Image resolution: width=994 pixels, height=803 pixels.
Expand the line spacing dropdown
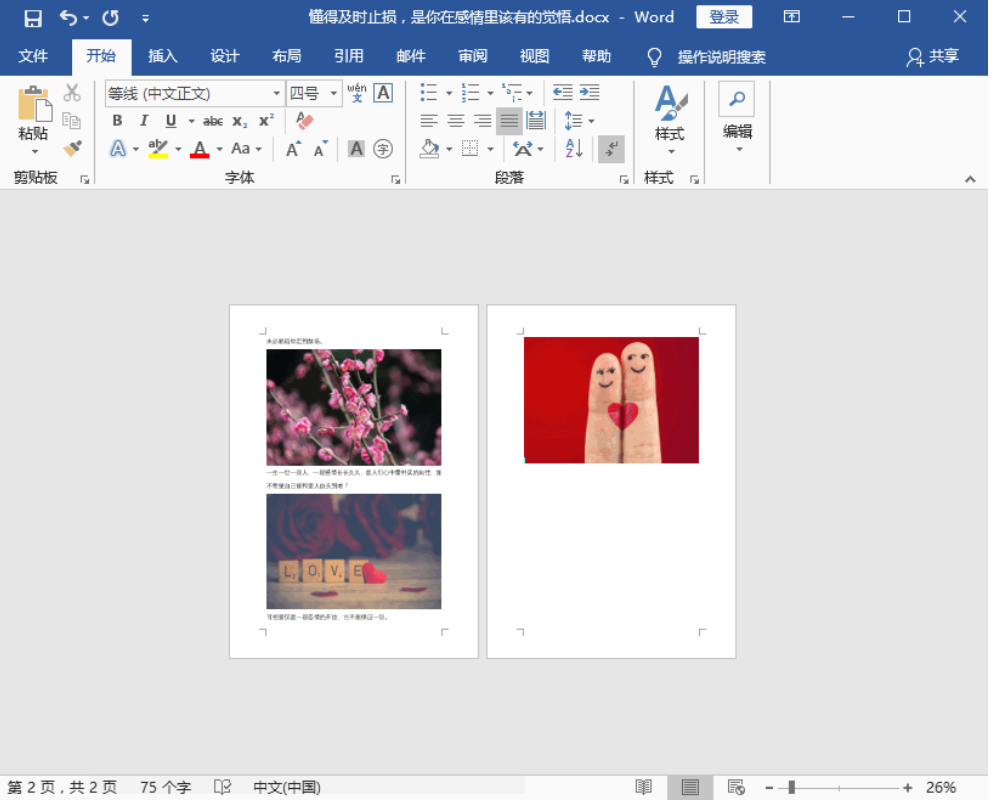[x=591, y=121]
